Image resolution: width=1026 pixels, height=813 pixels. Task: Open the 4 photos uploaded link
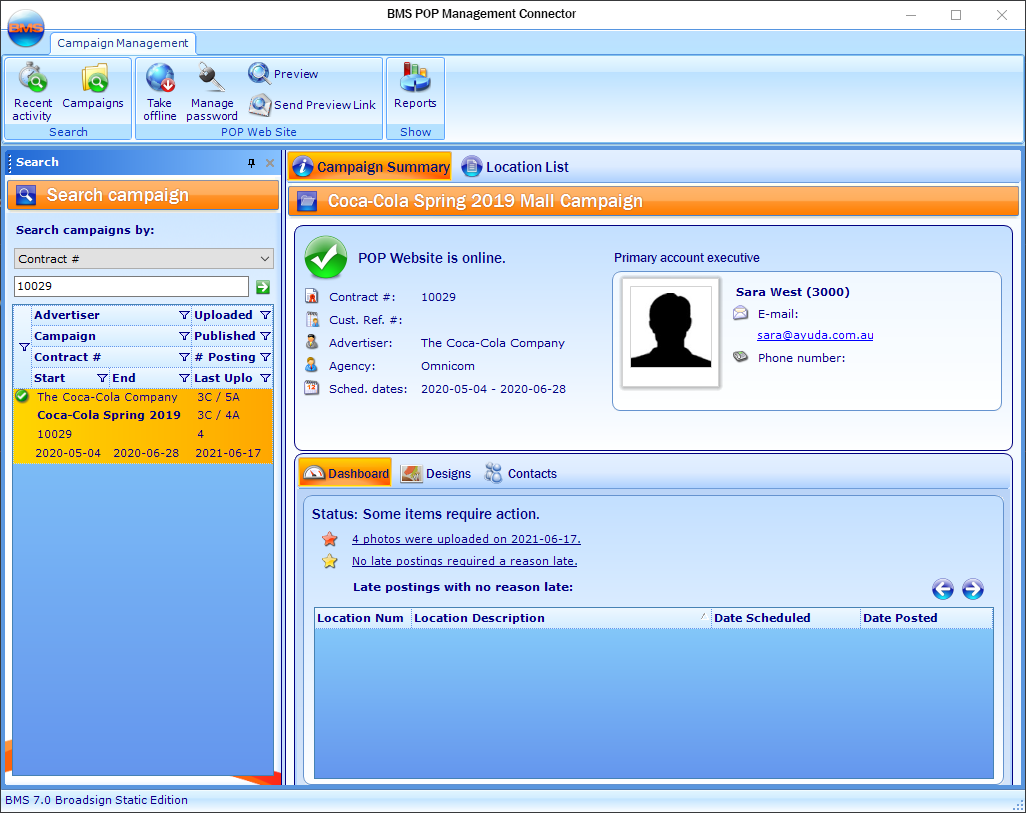click(x=466, y=539)
